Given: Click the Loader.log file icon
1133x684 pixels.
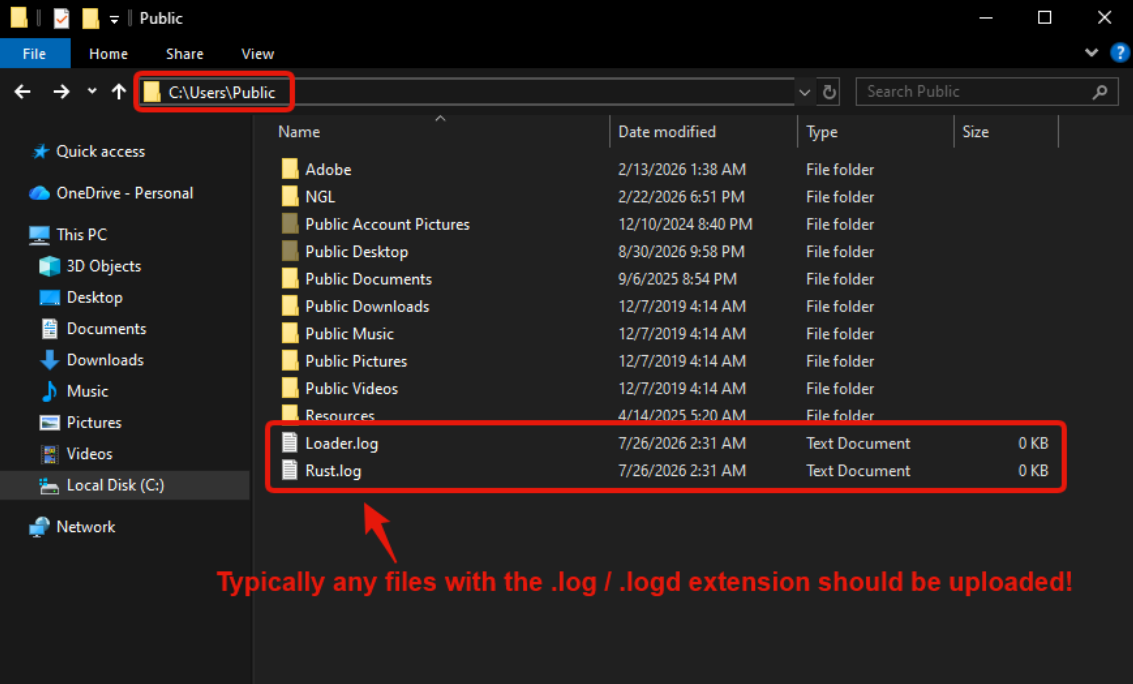Looking at the screenshot, I should pos(290,443).
